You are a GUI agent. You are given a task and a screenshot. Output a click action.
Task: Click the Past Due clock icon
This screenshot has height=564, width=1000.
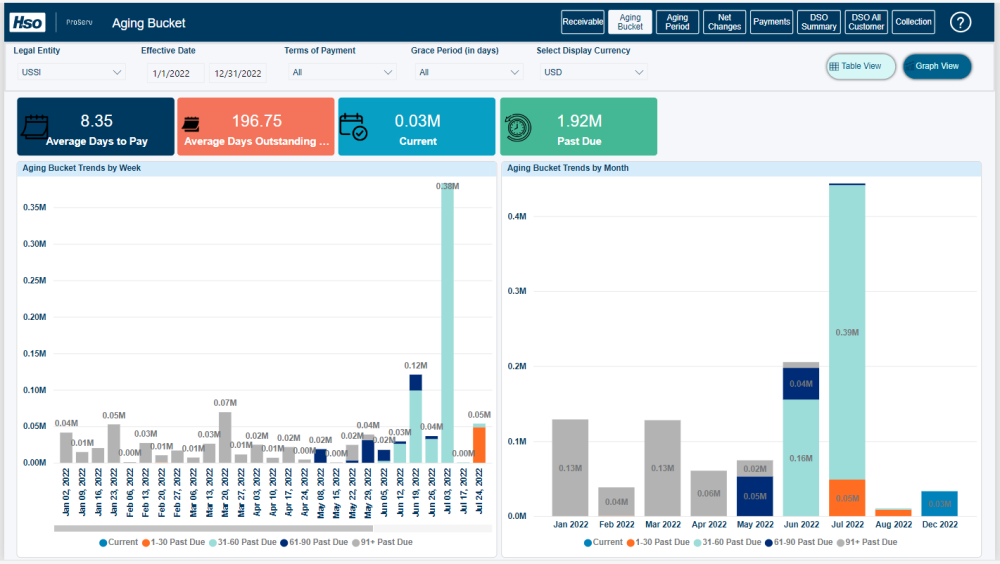tap(518, 127)
